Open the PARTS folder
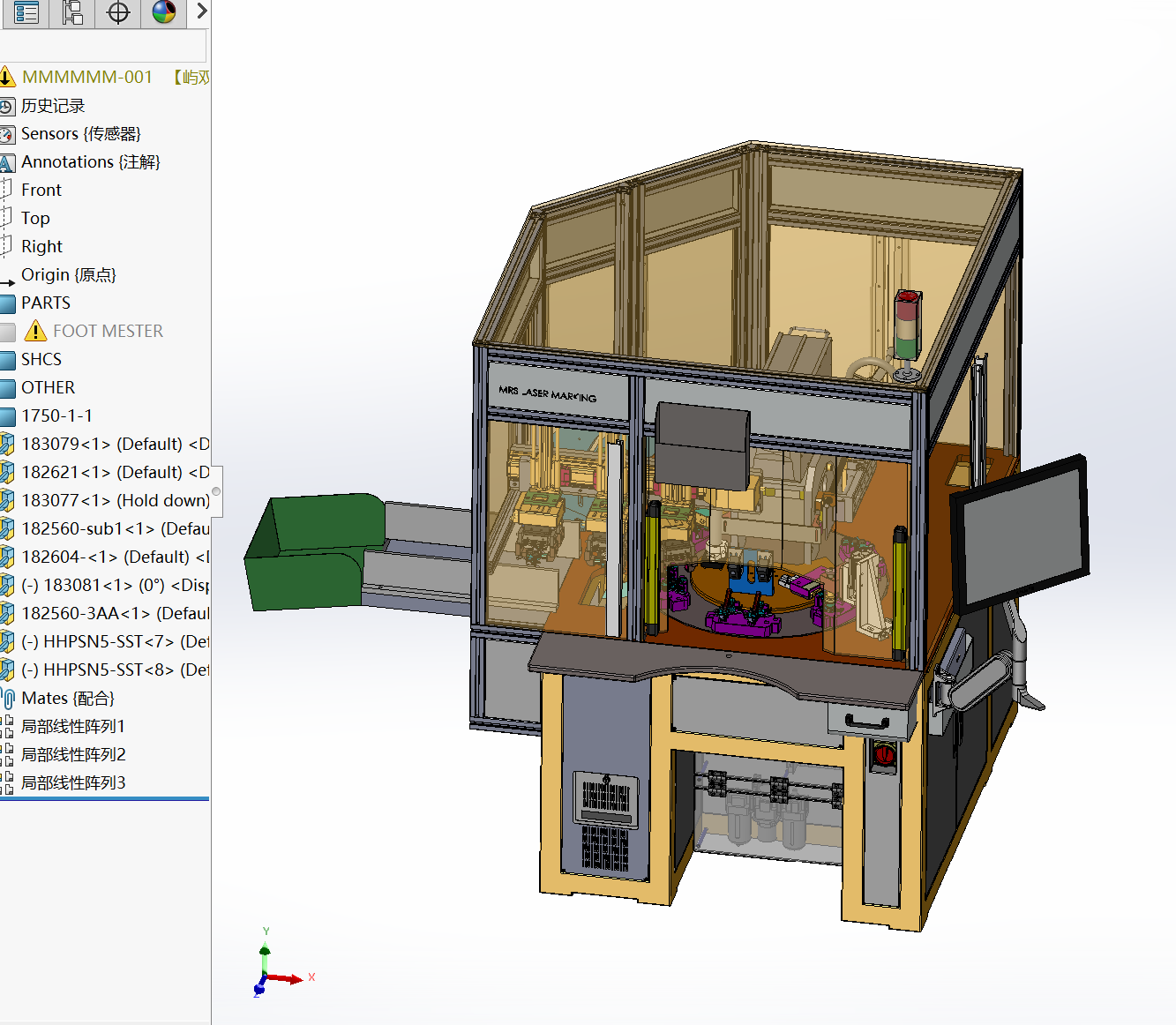 click(45, 303)
